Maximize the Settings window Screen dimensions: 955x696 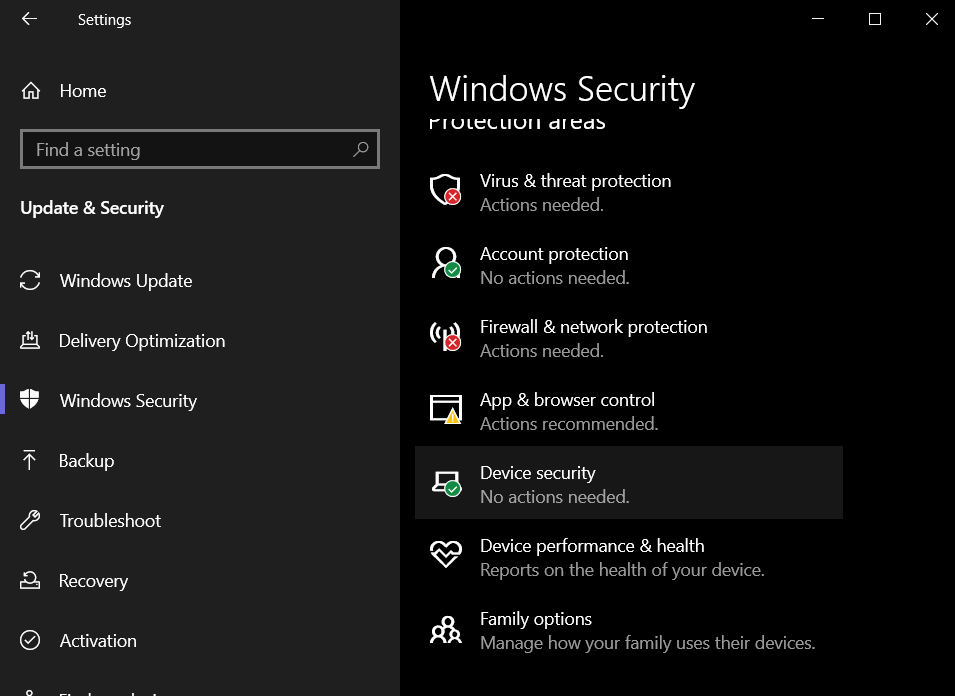(x=875, y=19)
